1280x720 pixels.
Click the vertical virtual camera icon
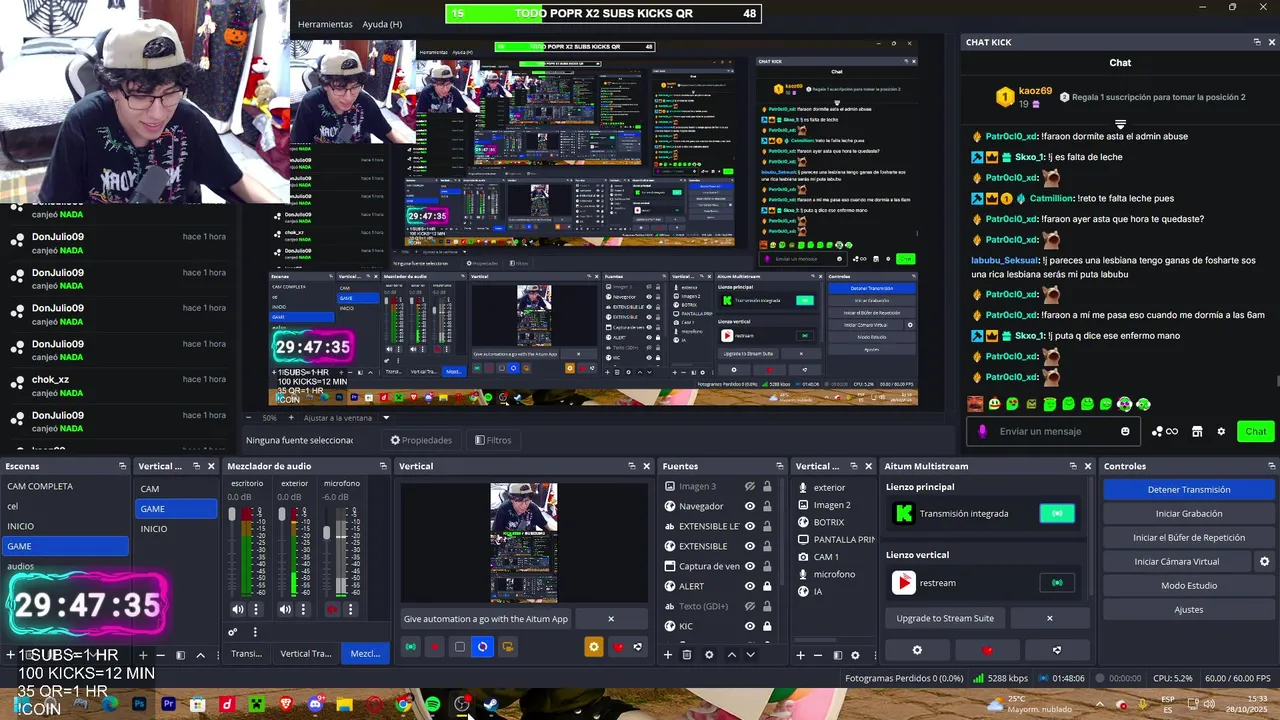508,647
